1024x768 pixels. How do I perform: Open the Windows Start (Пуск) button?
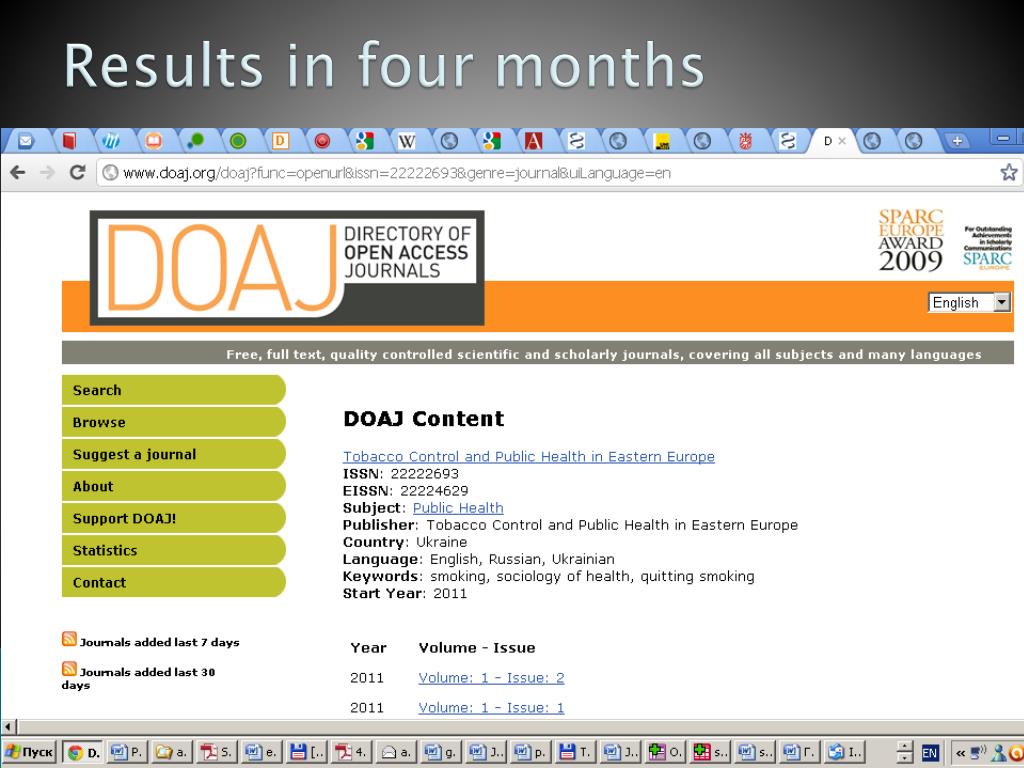[30, 752]
